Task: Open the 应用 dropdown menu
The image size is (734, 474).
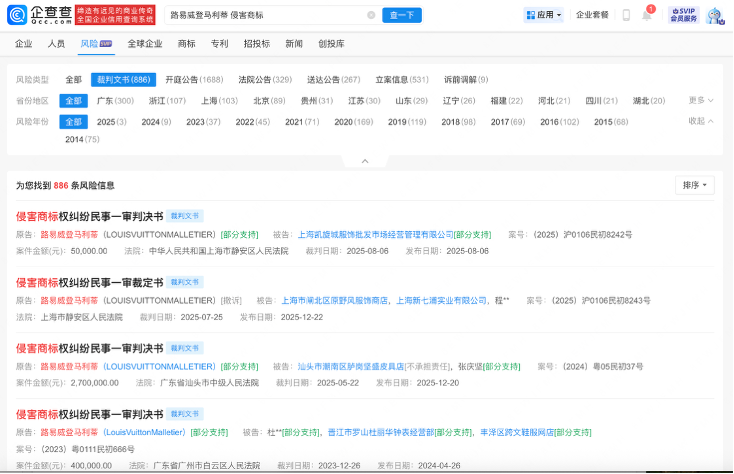Action: [543, 15]
